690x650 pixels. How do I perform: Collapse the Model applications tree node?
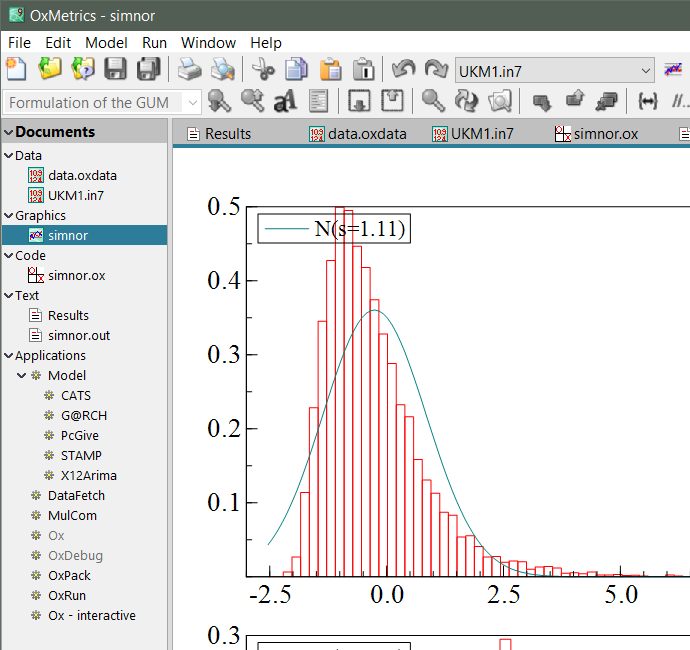[22, 376]
